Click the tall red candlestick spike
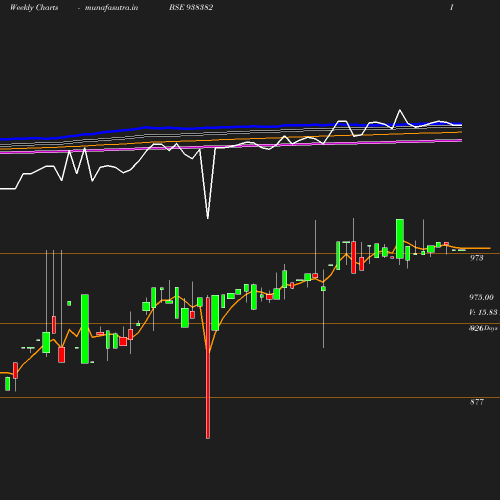The image size is (500, 500). (x=208, y=368)
